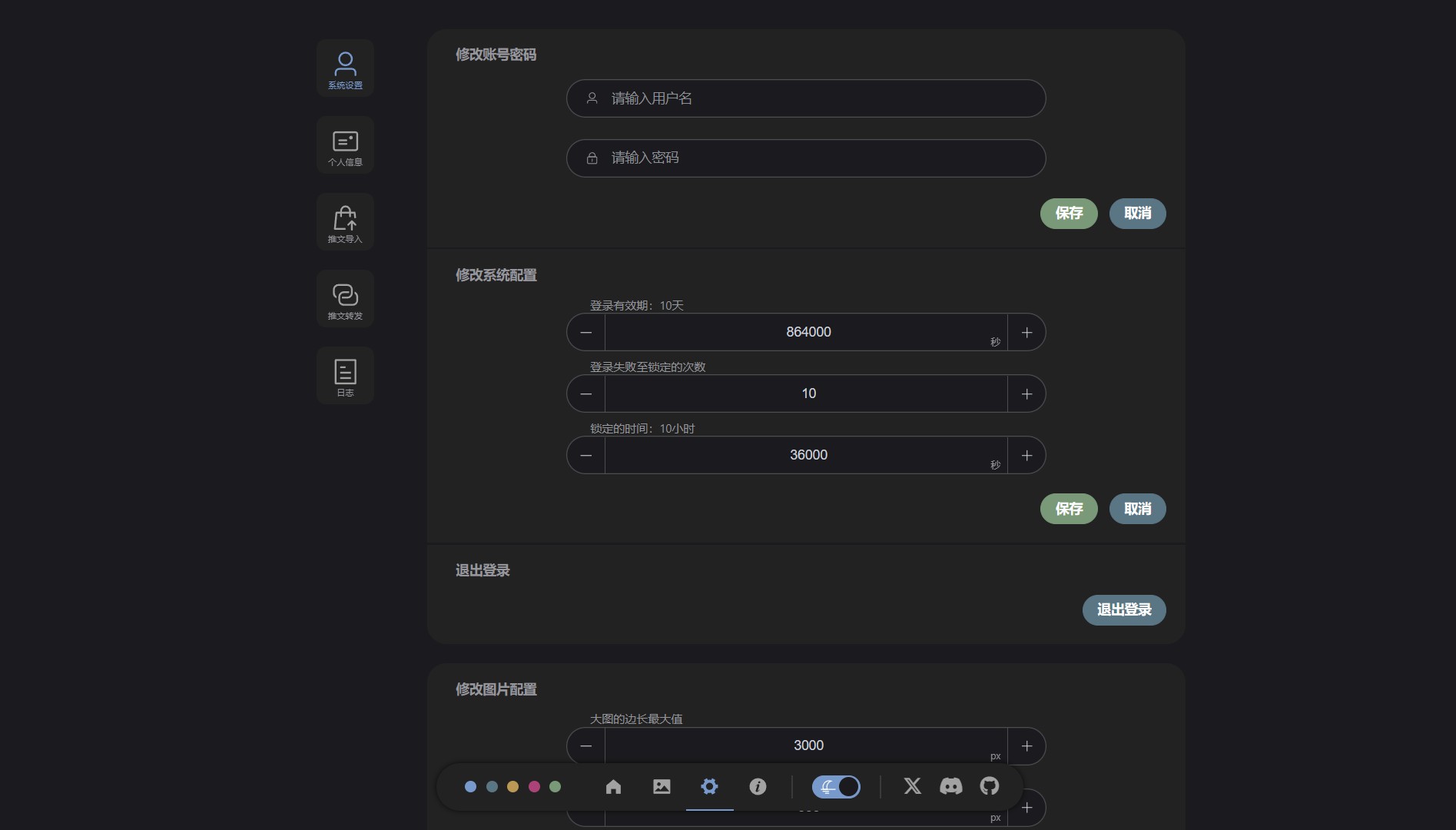
Task: Click the 请输入用户名 input field
Action: pos(805,98)
